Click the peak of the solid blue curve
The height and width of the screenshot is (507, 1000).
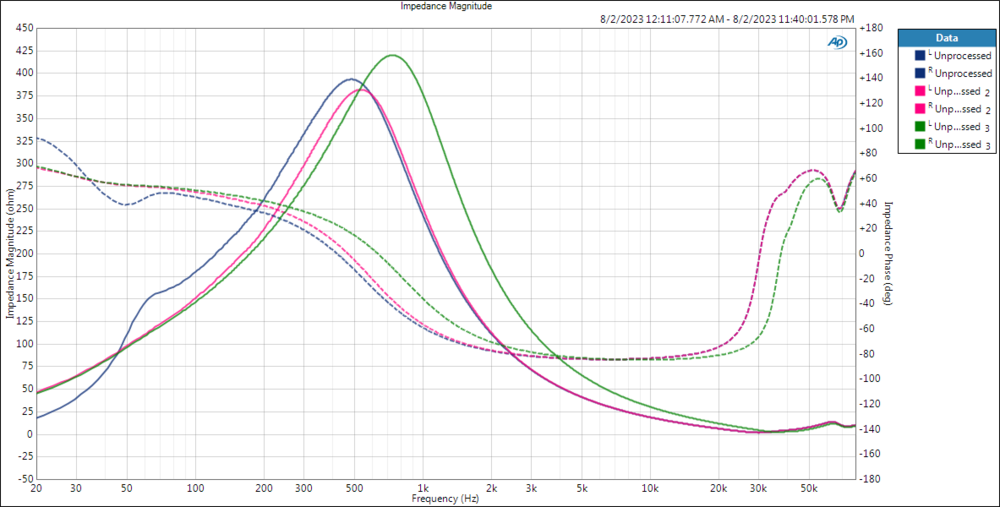(350, 79)
